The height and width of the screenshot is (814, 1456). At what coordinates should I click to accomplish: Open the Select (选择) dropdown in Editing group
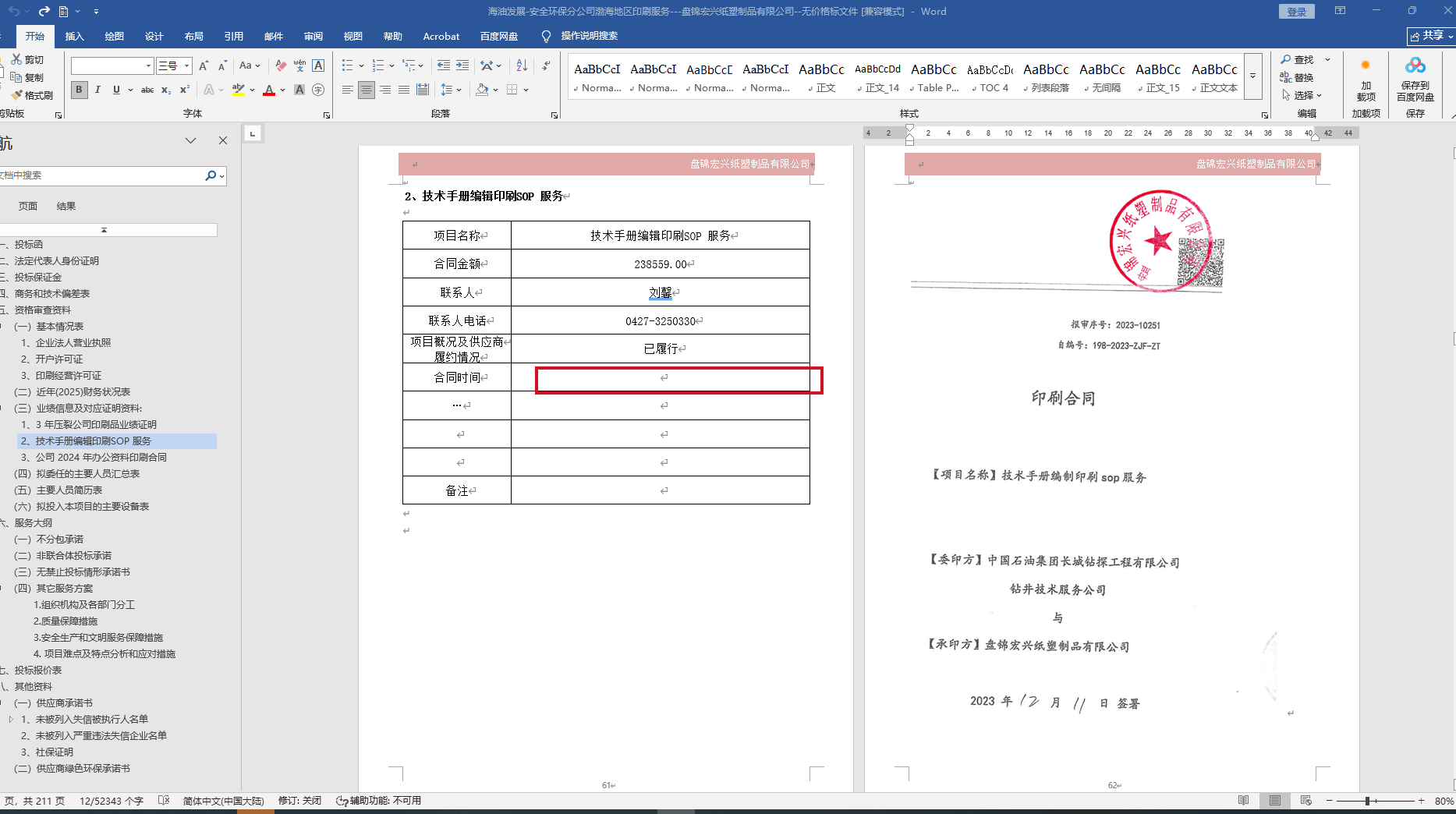(x=1302, y=95)
